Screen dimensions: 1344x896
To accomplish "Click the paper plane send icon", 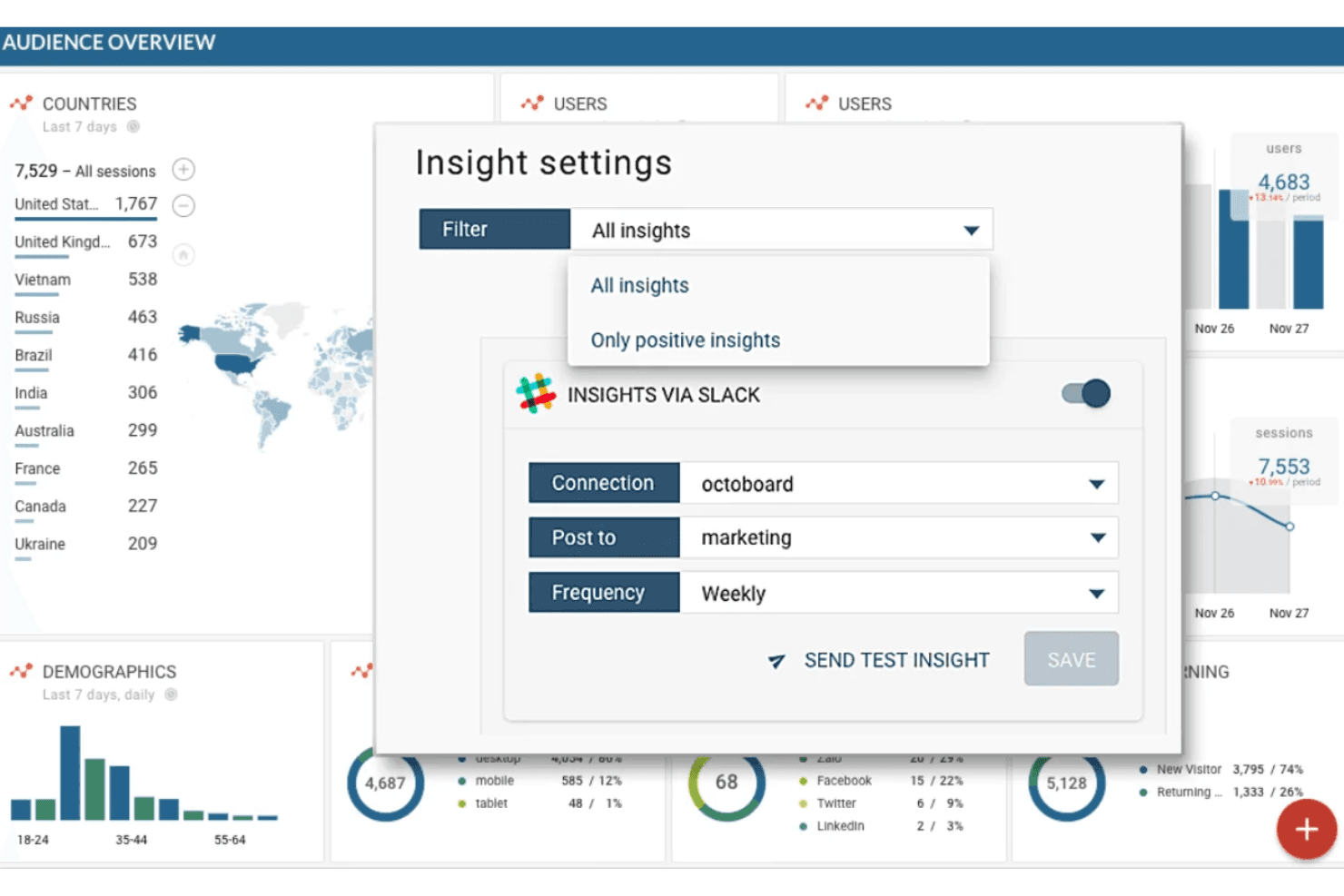I will pyautogui.click(x=776, y=661).
